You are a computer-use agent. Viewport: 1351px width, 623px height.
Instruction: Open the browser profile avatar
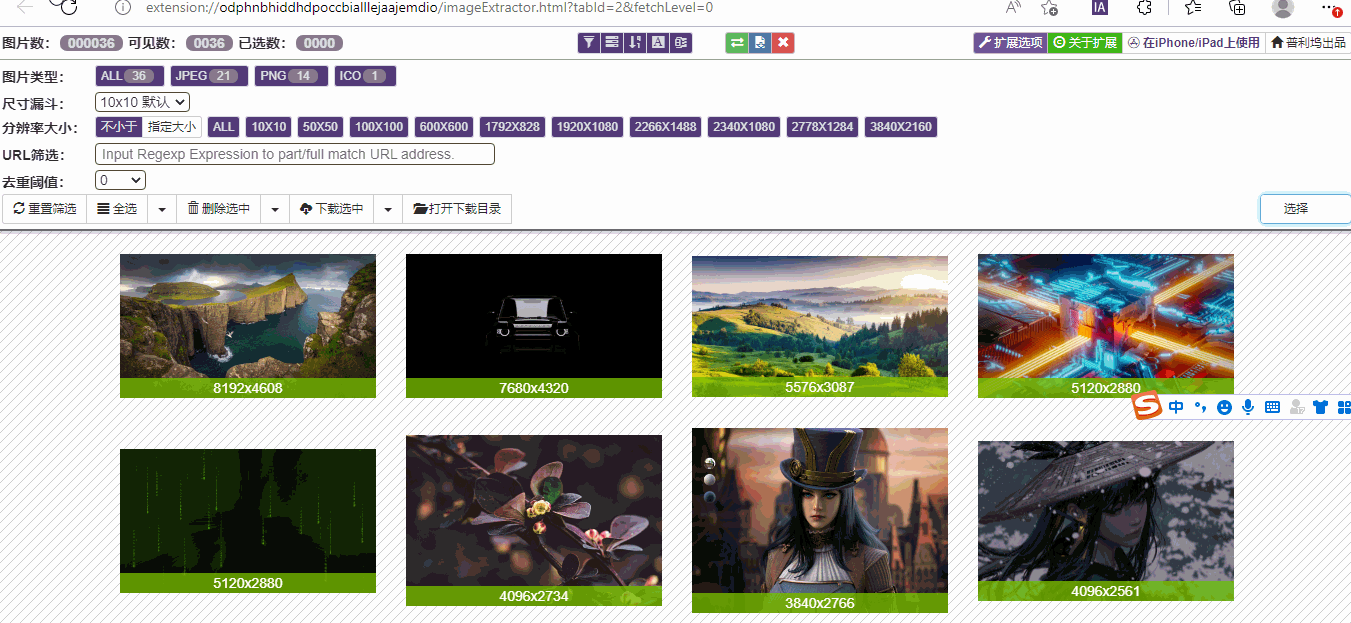point(1283,8)
